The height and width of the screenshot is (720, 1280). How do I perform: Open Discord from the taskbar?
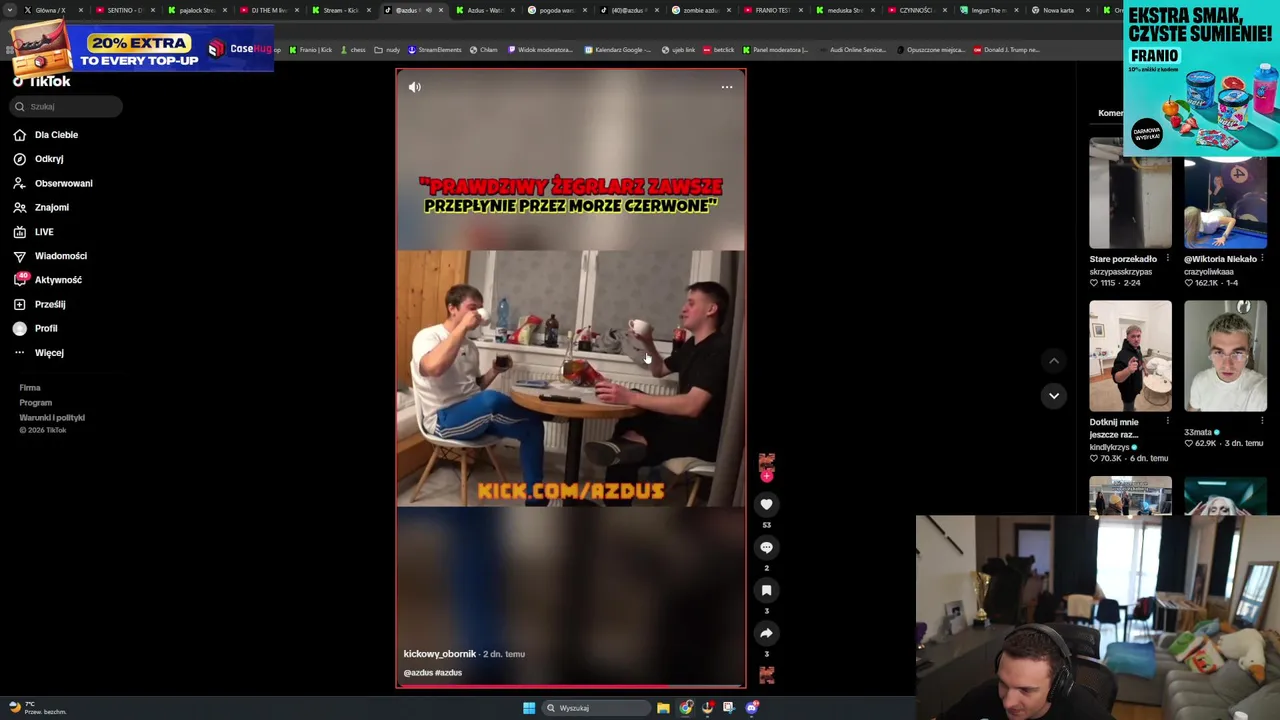752,708
